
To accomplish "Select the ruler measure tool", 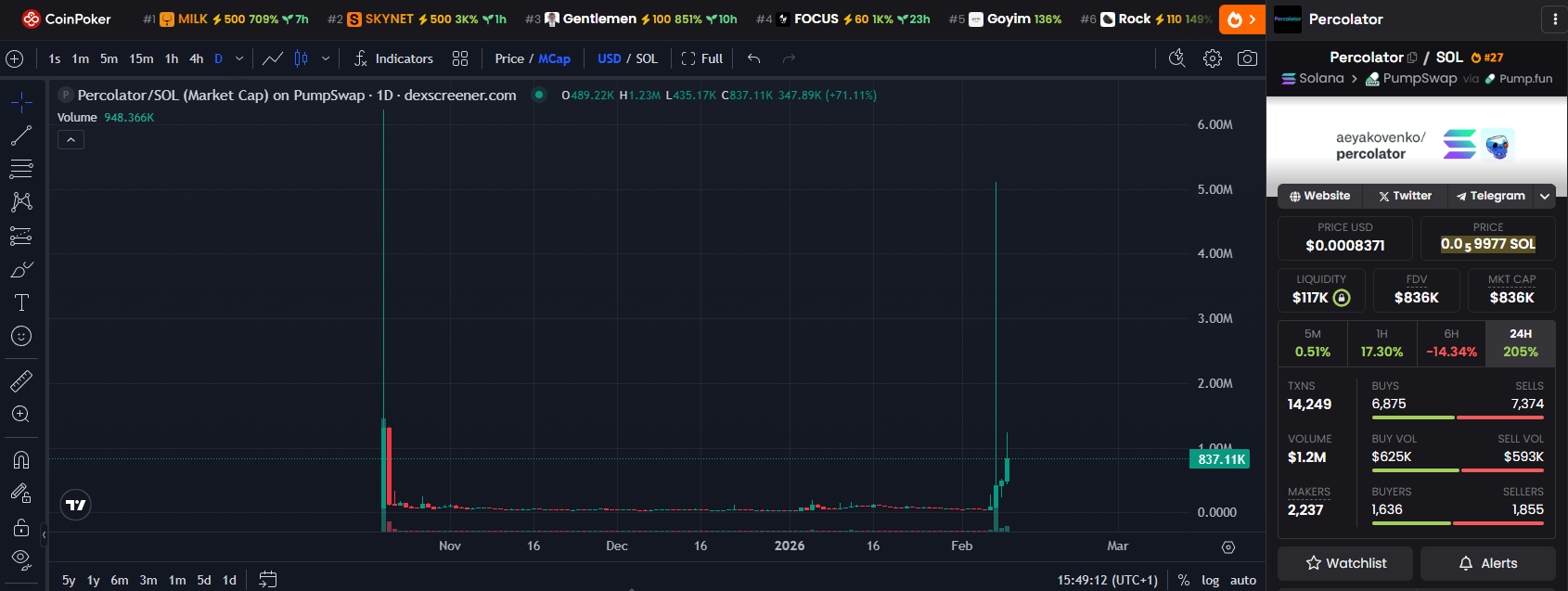I will tap(20, 380).
